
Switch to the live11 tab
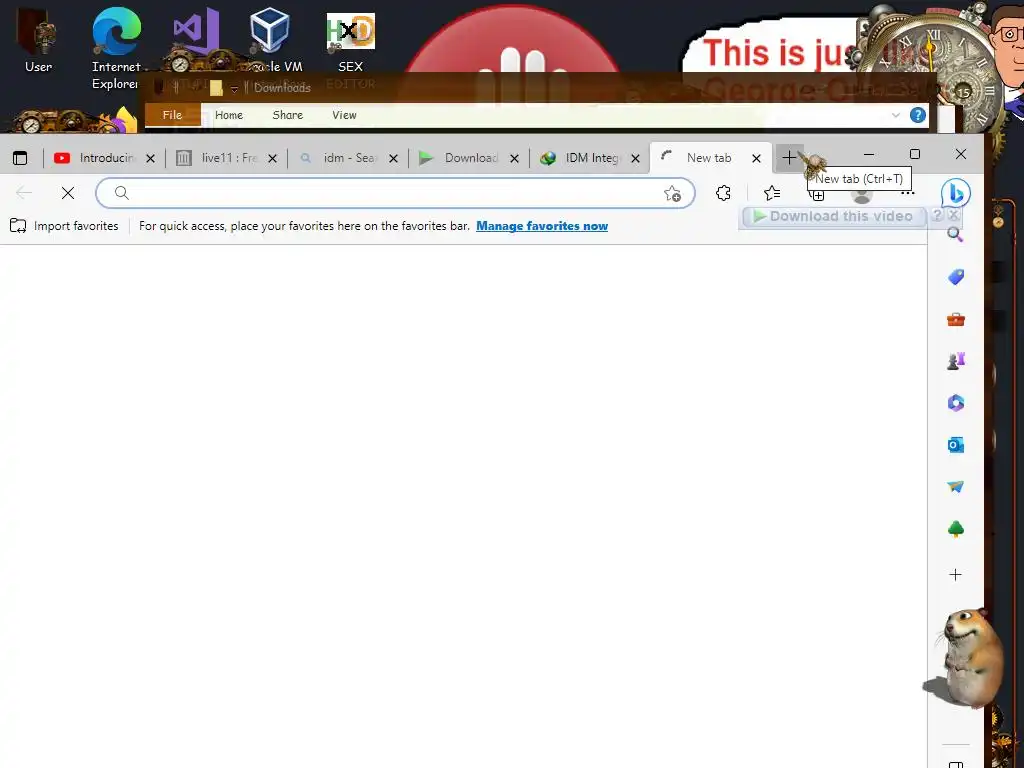pyautogui.click(x=227, y=158)
